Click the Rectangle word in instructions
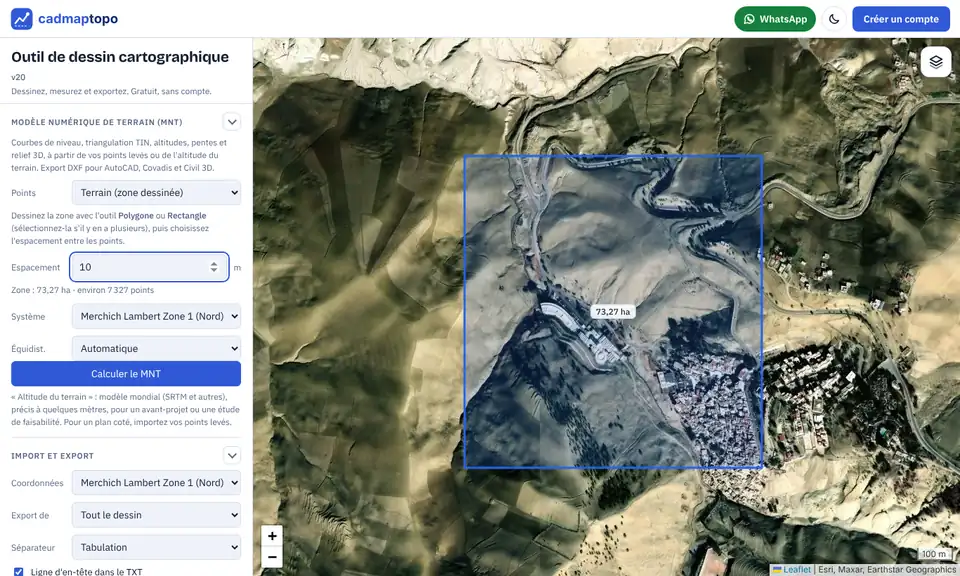Viewport: 960px width, 576px height. tap(187, 215)
